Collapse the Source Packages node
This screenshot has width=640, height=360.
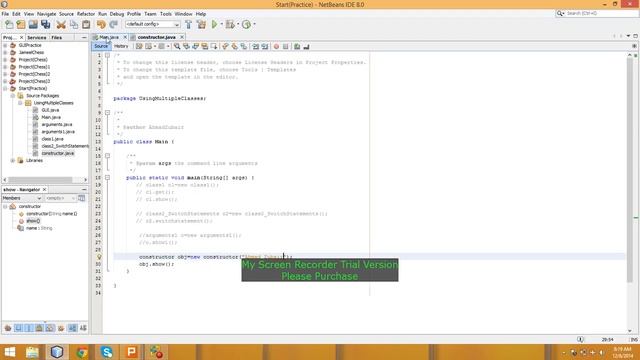tap(13, 96)
